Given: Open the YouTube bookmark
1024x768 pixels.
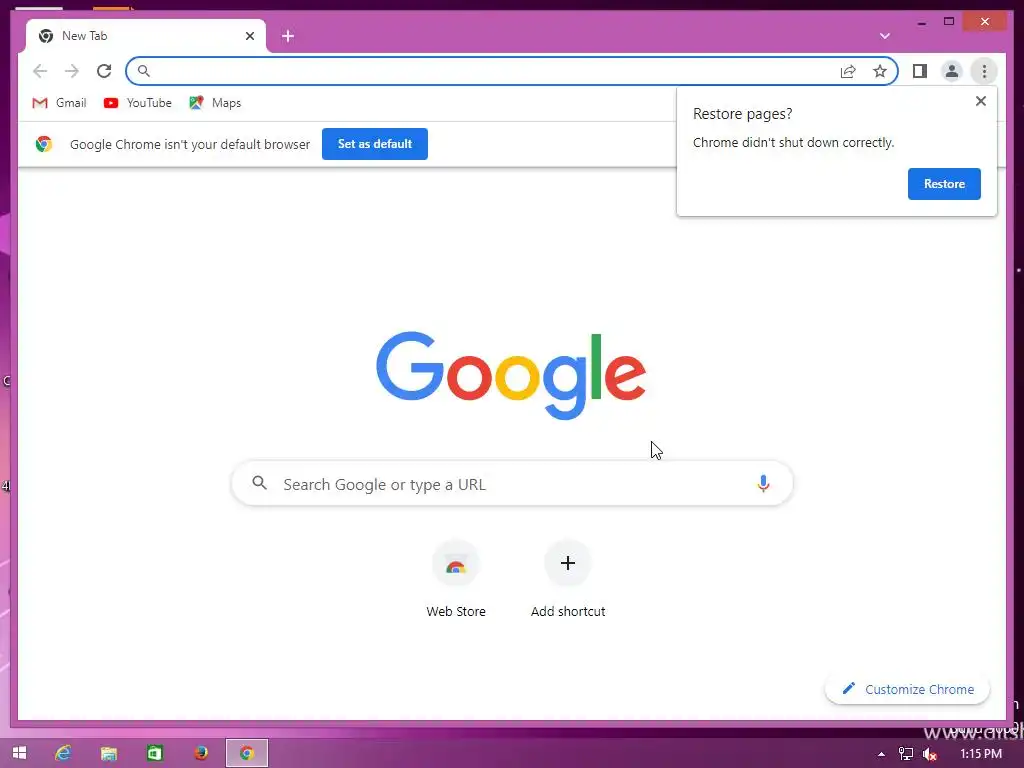Looking at the screenshot, I should pyautogui.click(x=138, y=103).
